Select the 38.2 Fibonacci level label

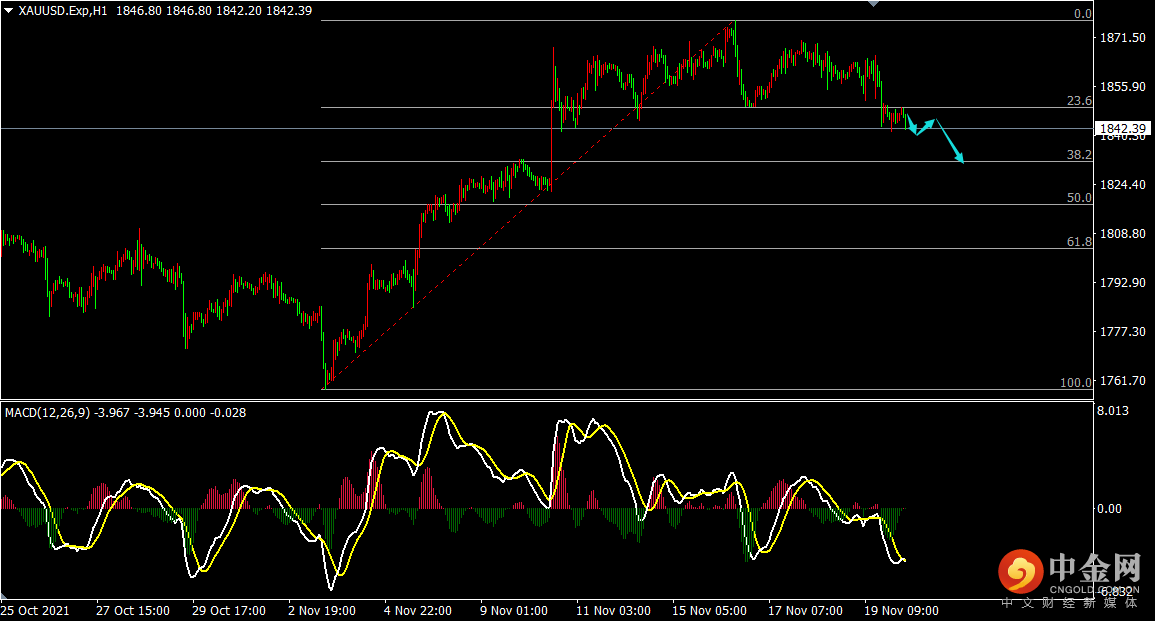(1078, 155)
